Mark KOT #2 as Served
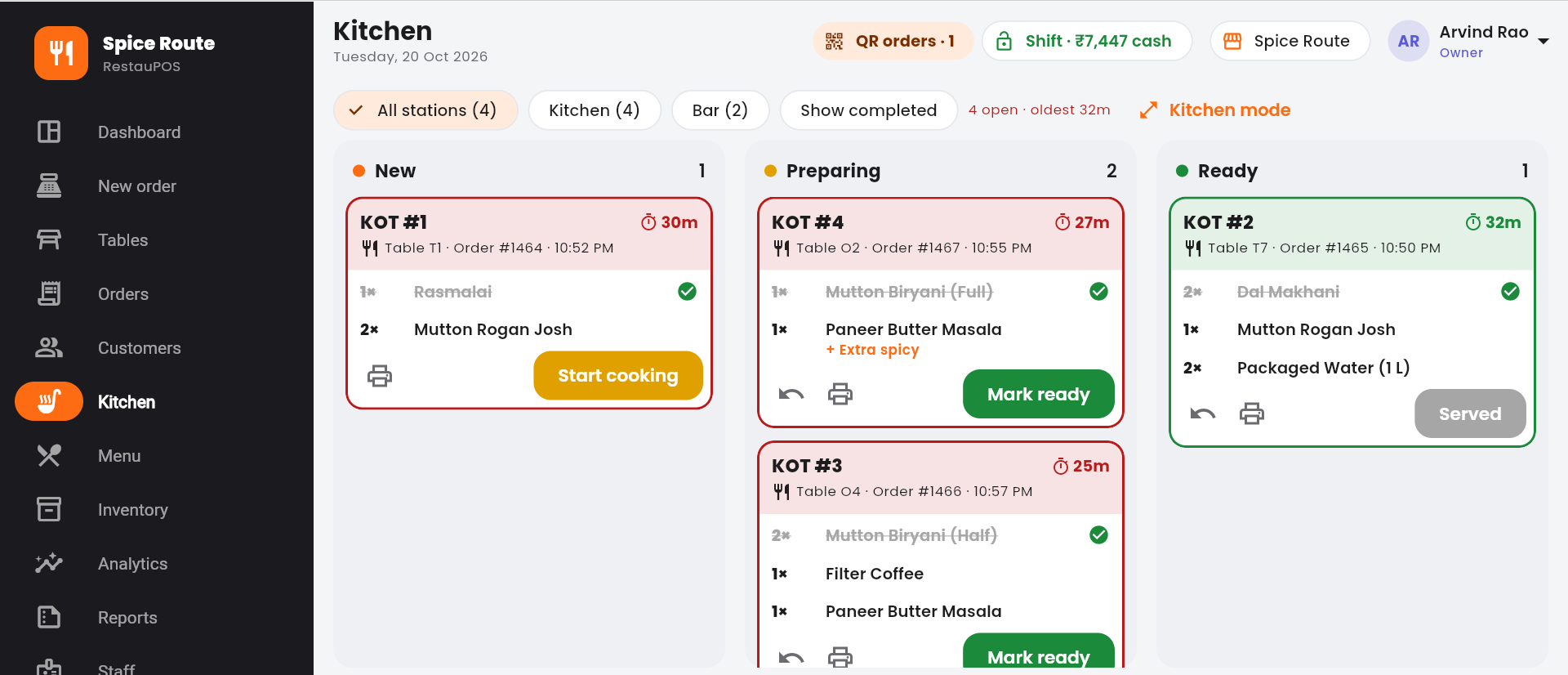This screenshot has height=675, width=1568. (1470, 413)
